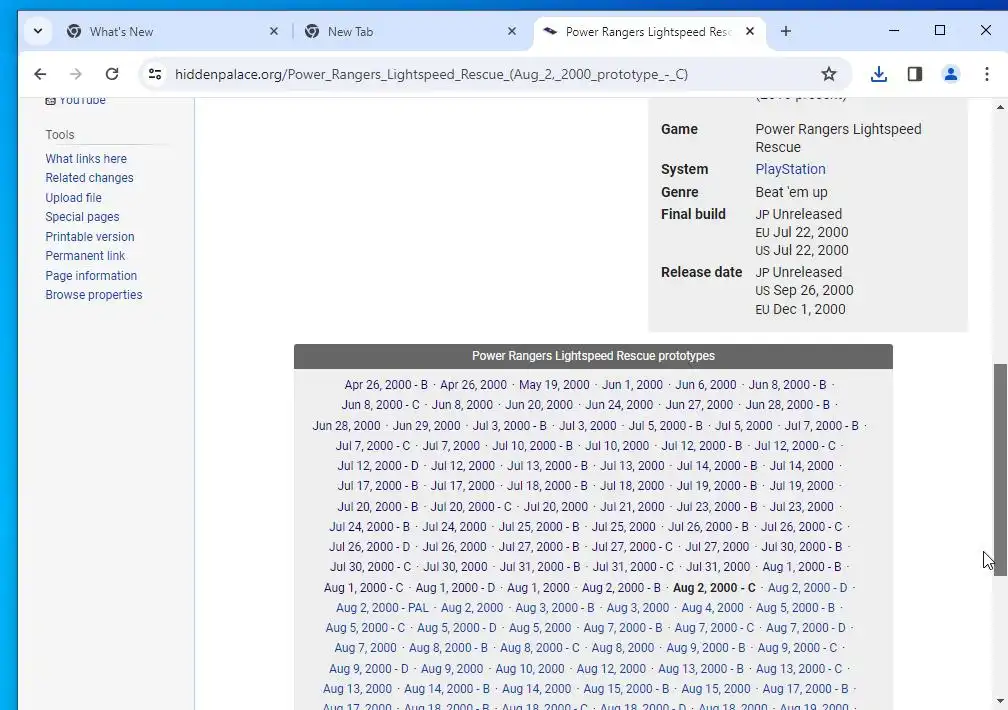This screenshot has height=710, width=1008.
Task: Open the Jul 12, 2000 - D prototype
Action: [x=377, y=466]
